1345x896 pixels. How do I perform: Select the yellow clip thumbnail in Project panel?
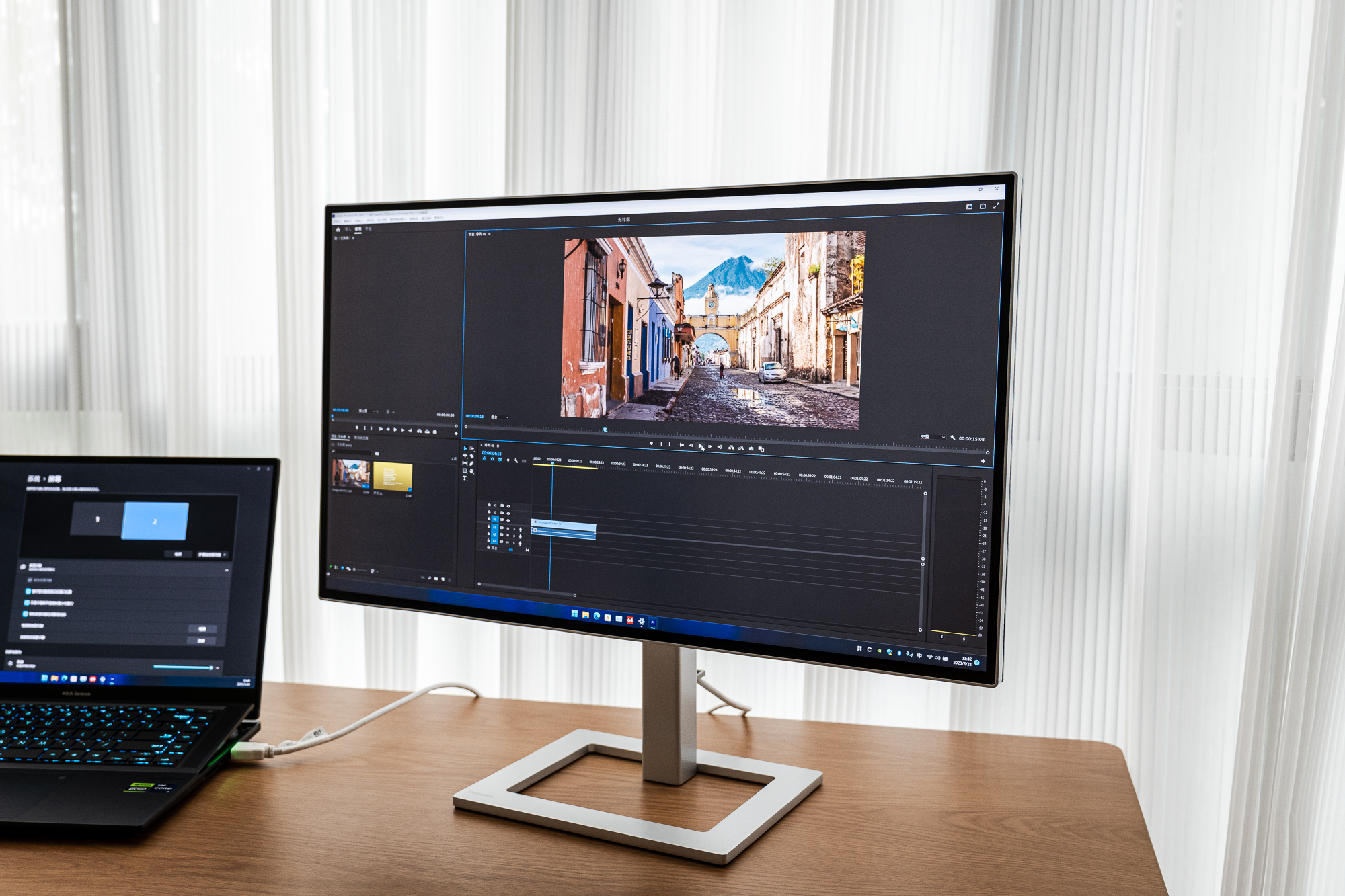[393, 476]
